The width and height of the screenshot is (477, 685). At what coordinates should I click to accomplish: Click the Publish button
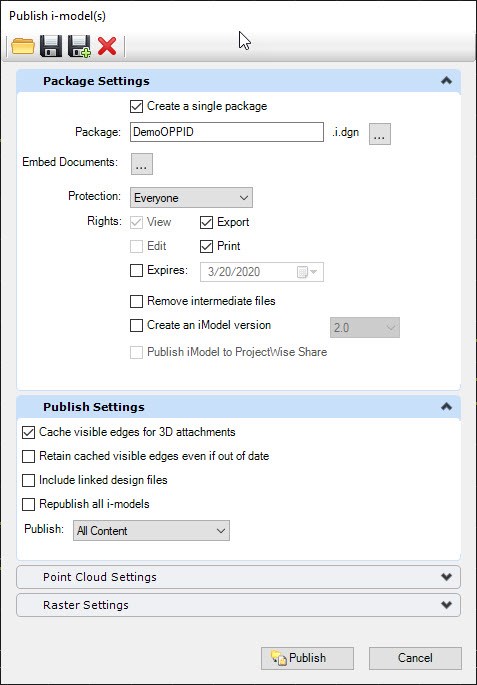click(x=307, y=658)
